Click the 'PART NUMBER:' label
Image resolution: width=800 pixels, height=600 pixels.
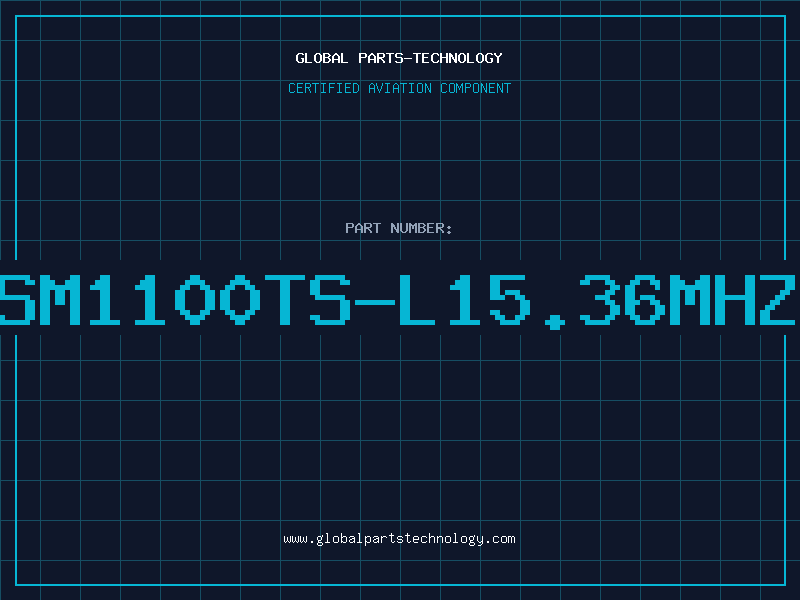[399, 228]
